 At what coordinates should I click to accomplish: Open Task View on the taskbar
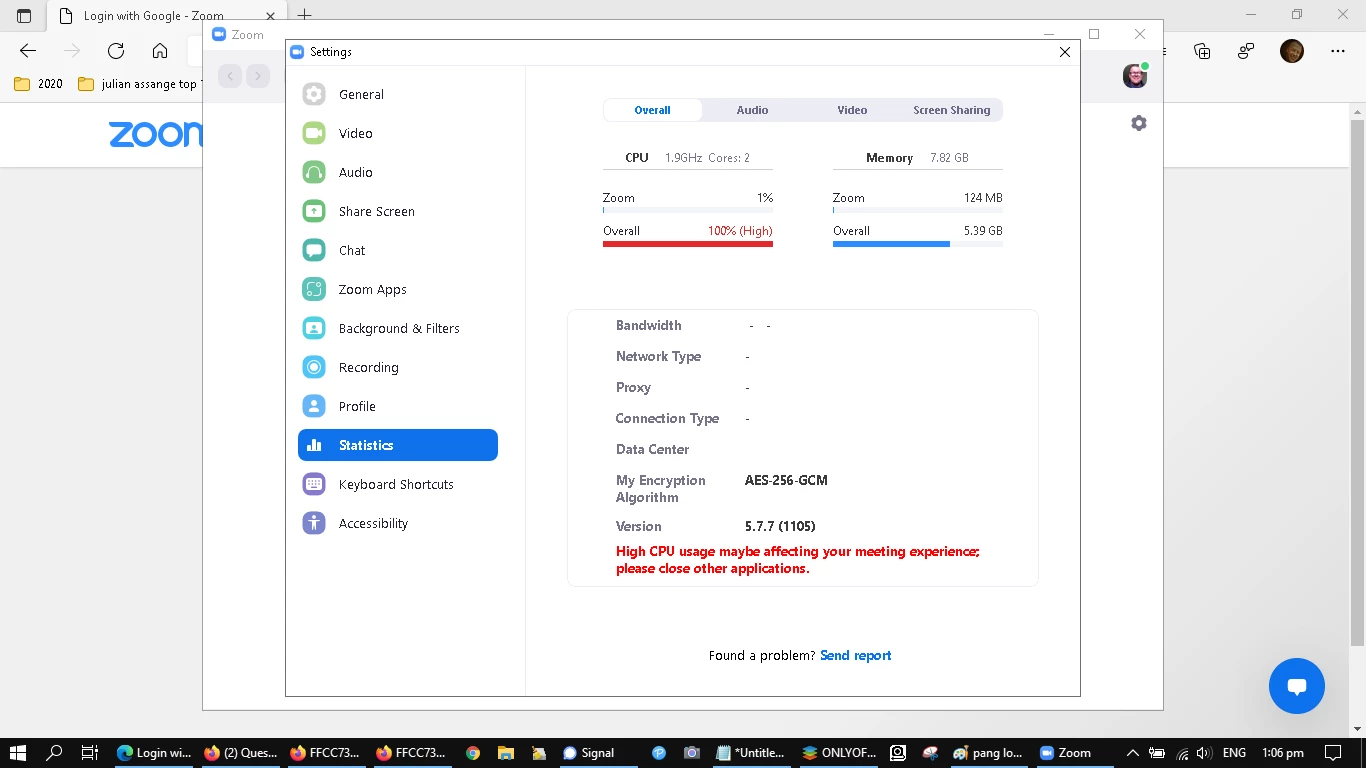pos(89,753)
